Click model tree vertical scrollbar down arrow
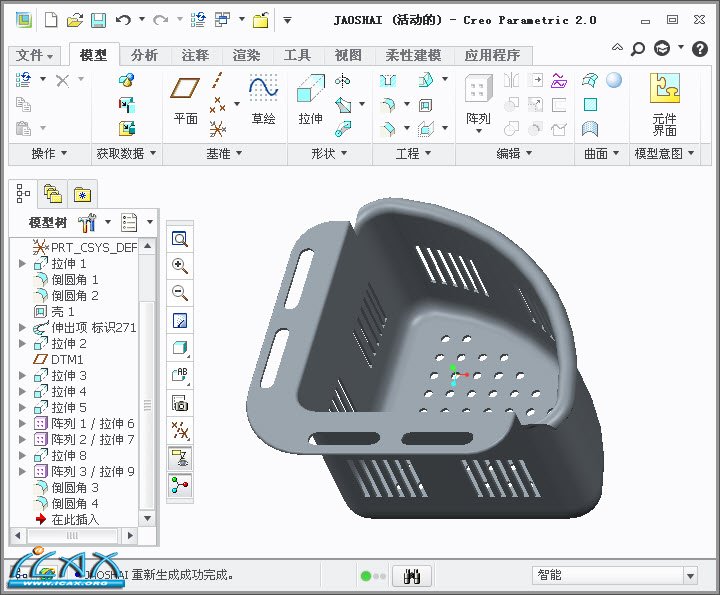 click(x=147, y=518)
